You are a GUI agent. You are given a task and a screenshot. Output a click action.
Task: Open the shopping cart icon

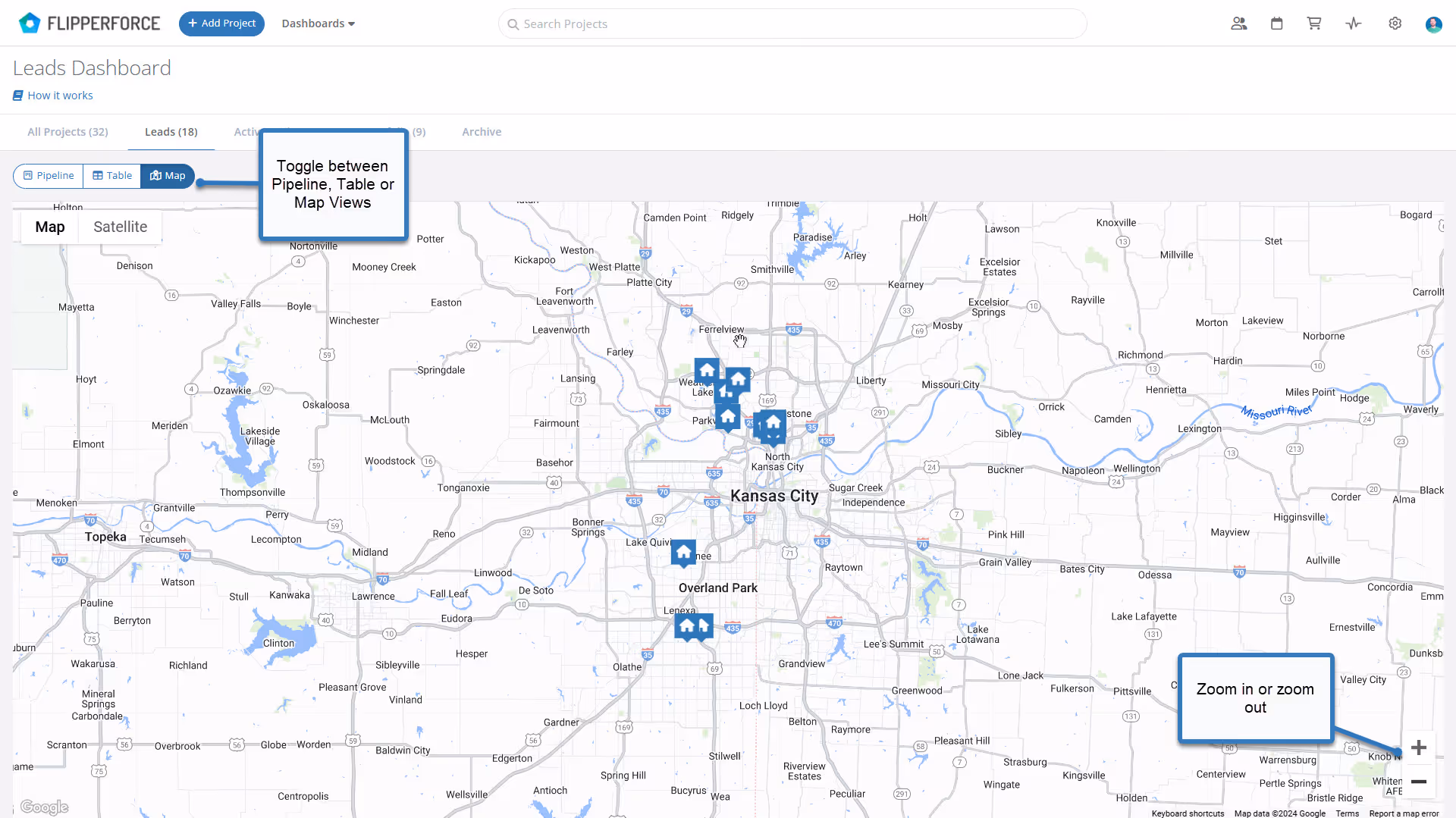click(1314, 24)
